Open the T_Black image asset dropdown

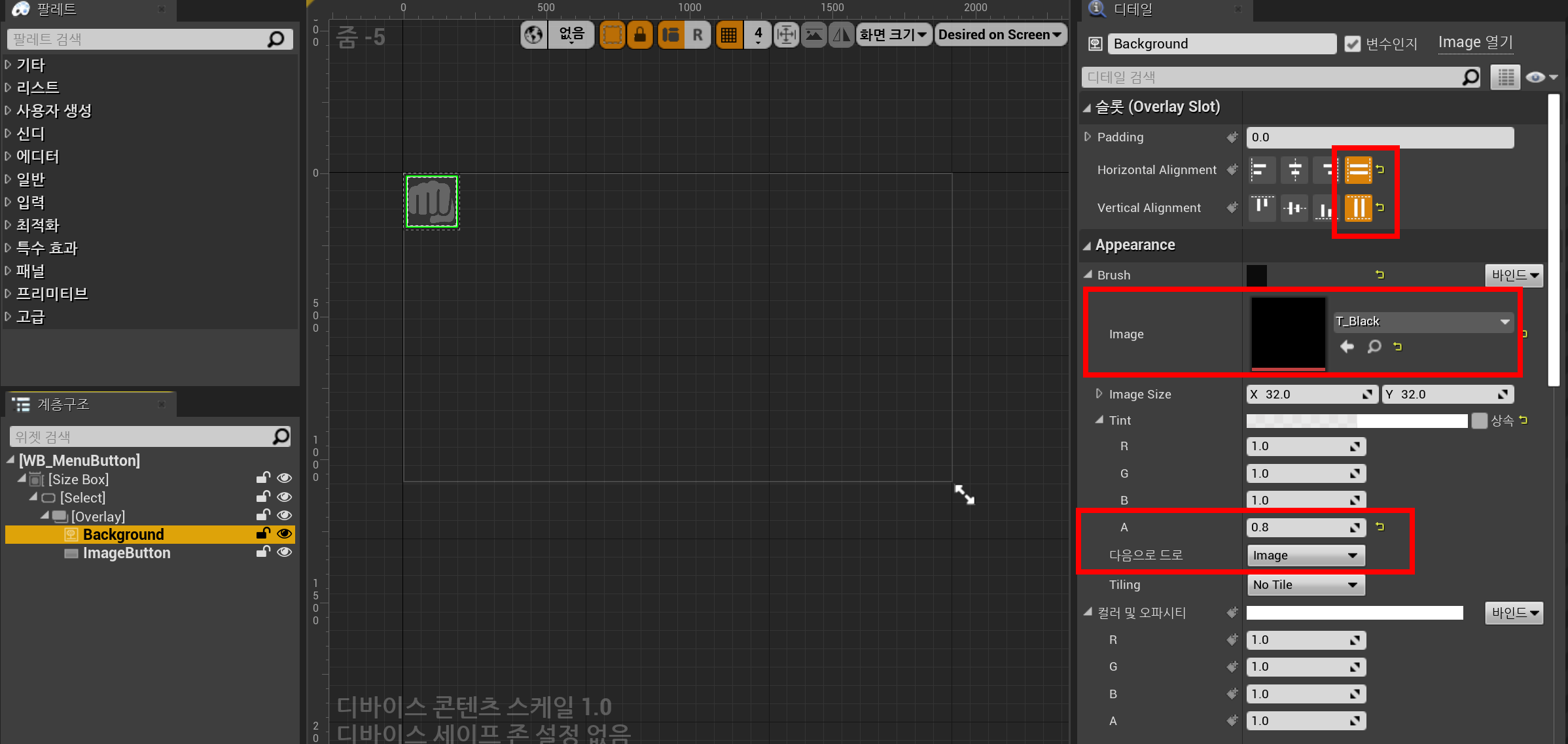tap(1423, 321)
